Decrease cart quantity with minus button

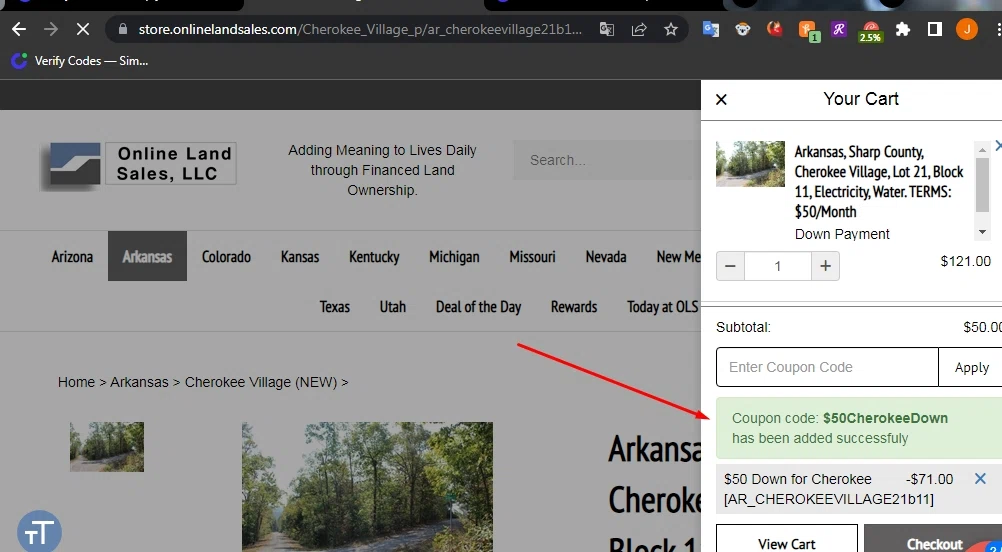(x=730, y=266)
